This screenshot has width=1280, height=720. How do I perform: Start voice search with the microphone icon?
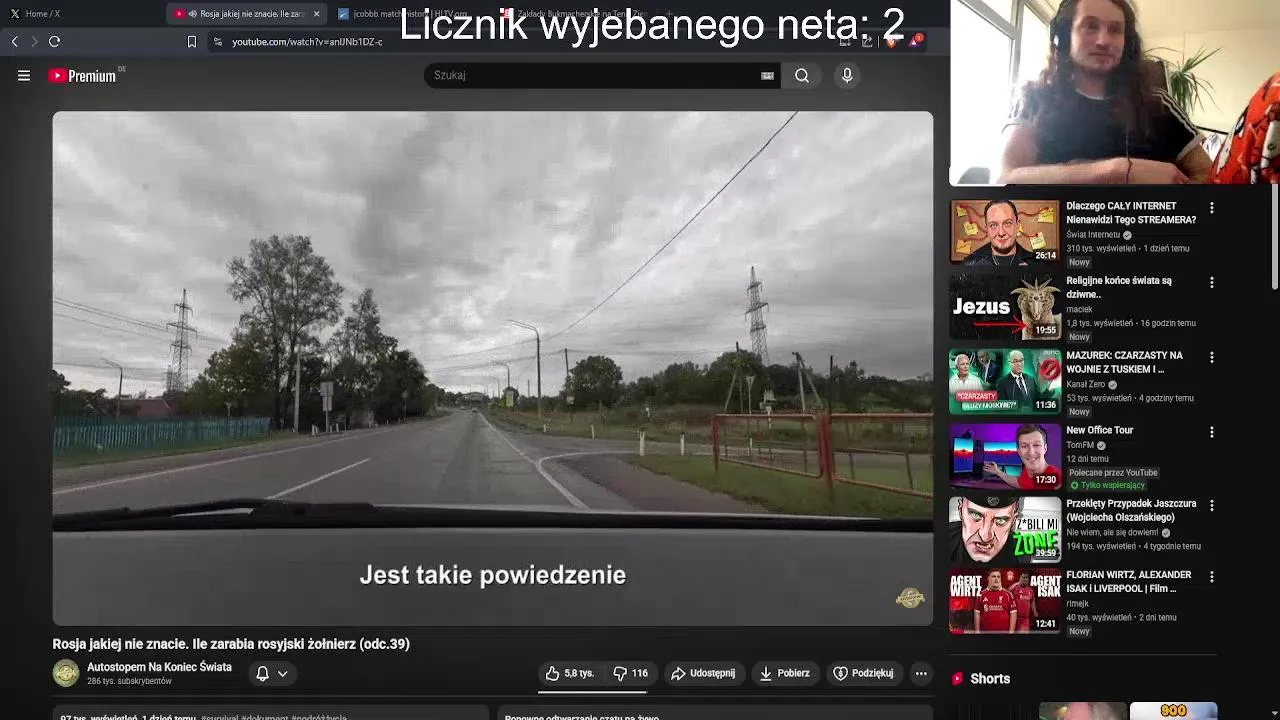tap(847, 75)
